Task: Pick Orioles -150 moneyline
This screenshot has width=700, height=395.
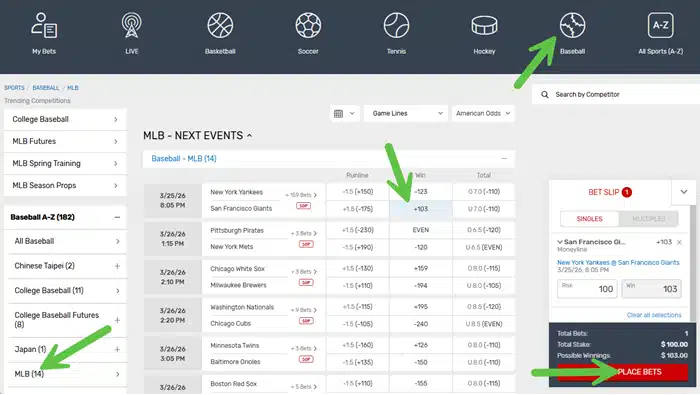Action: tap(421, 362)
